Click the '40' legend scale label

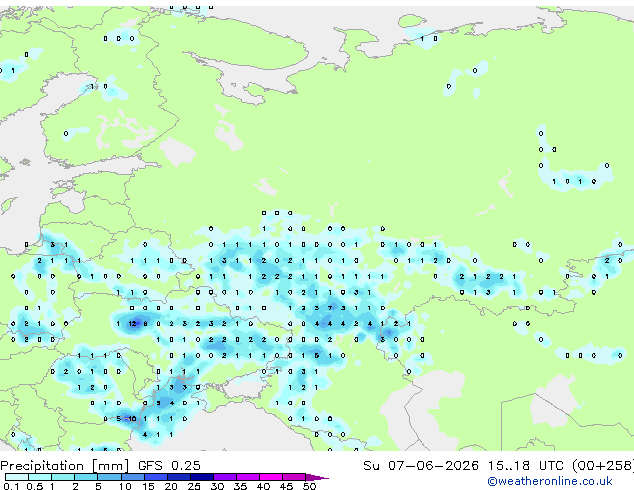(263, 486)
